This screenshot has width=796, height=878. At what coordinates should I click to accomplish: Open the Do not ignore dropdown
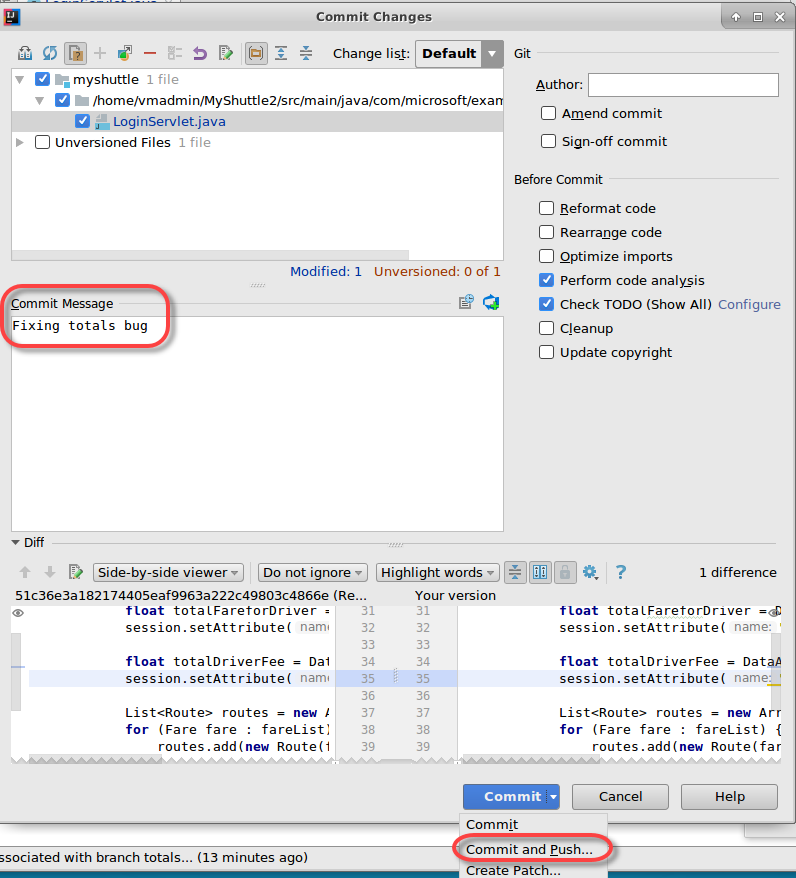click(x=312, y=572)
